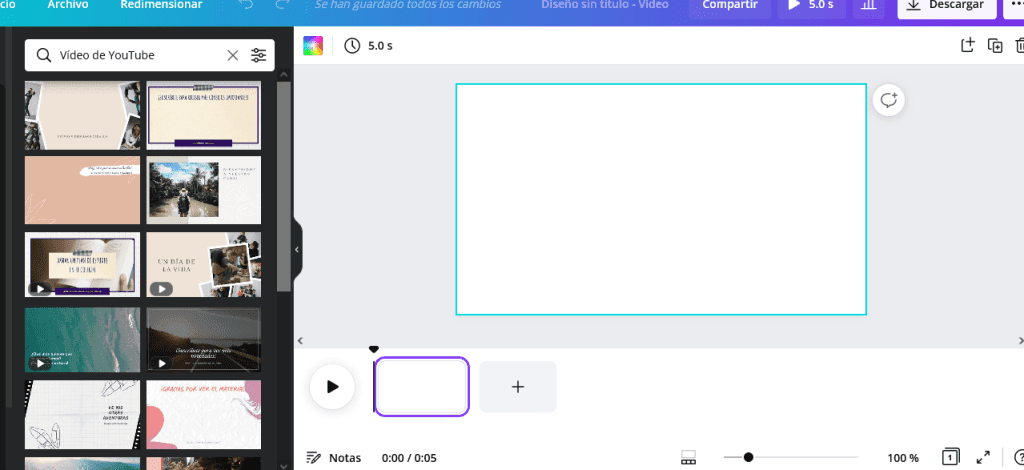Play the 5.0 s video preview
The width and height of the screenshot is (1024, 470).
(x=810, y=5)
